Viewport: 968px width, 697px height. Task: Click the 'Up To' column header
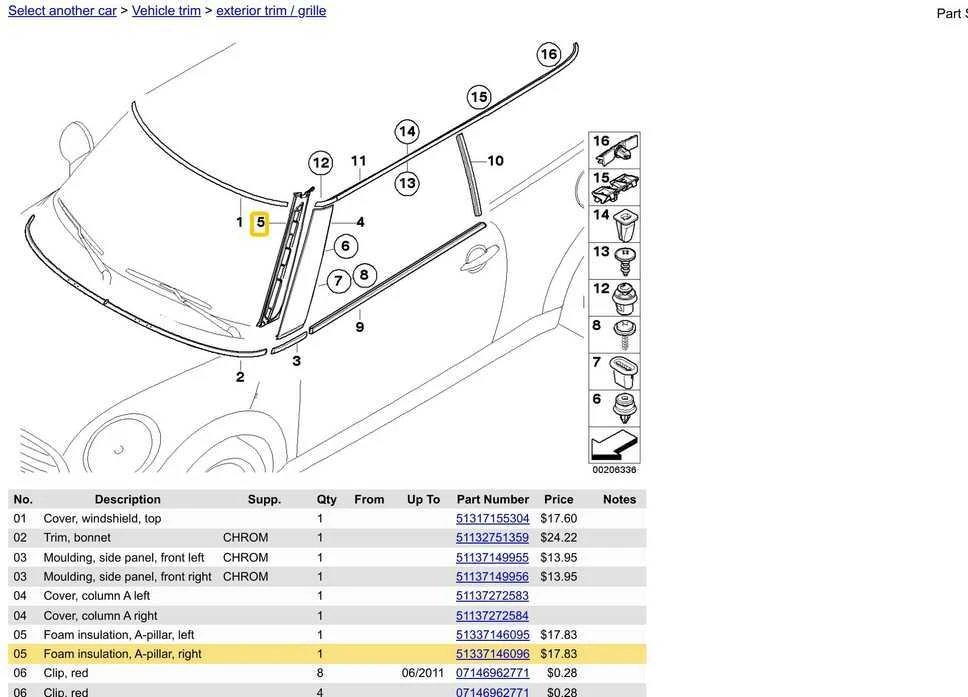pyautogui.click(x=424, y=499)
